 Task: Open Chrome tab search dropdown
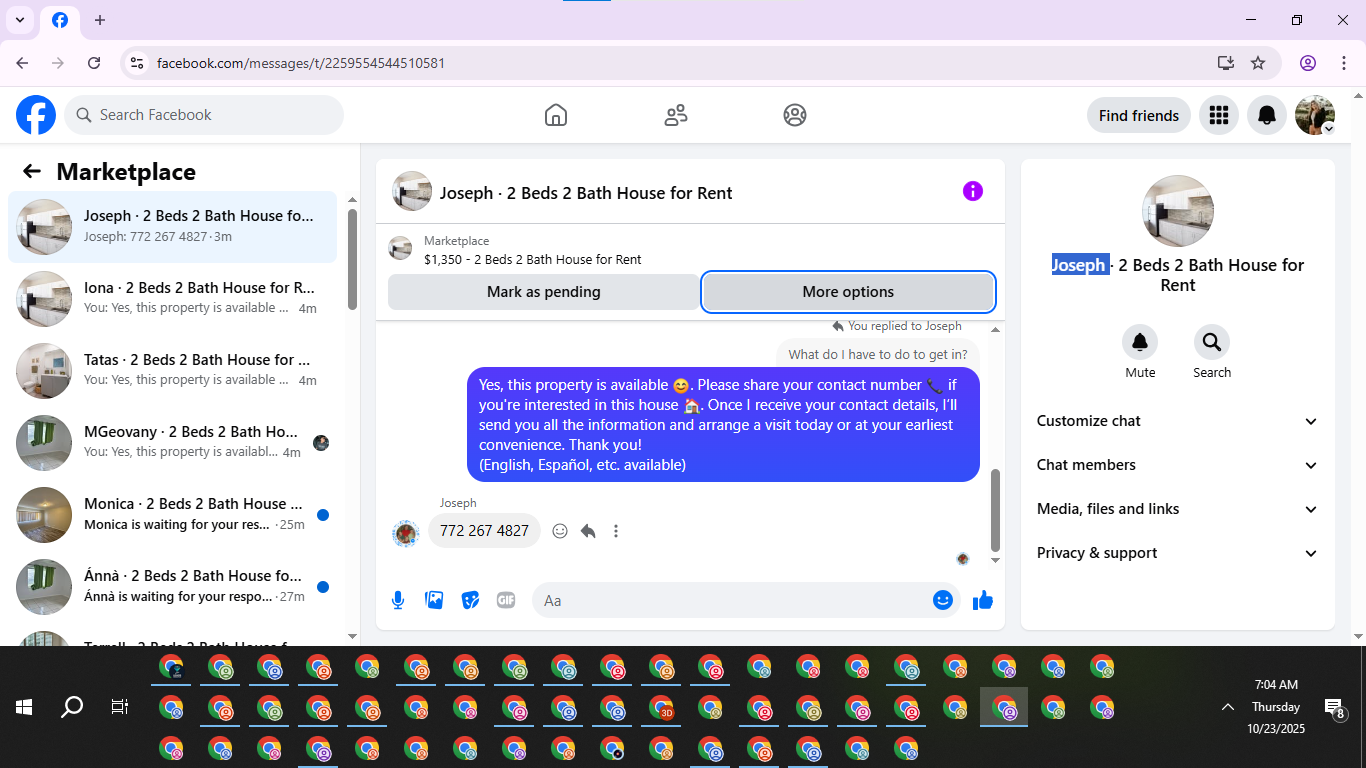coord(19,20)
